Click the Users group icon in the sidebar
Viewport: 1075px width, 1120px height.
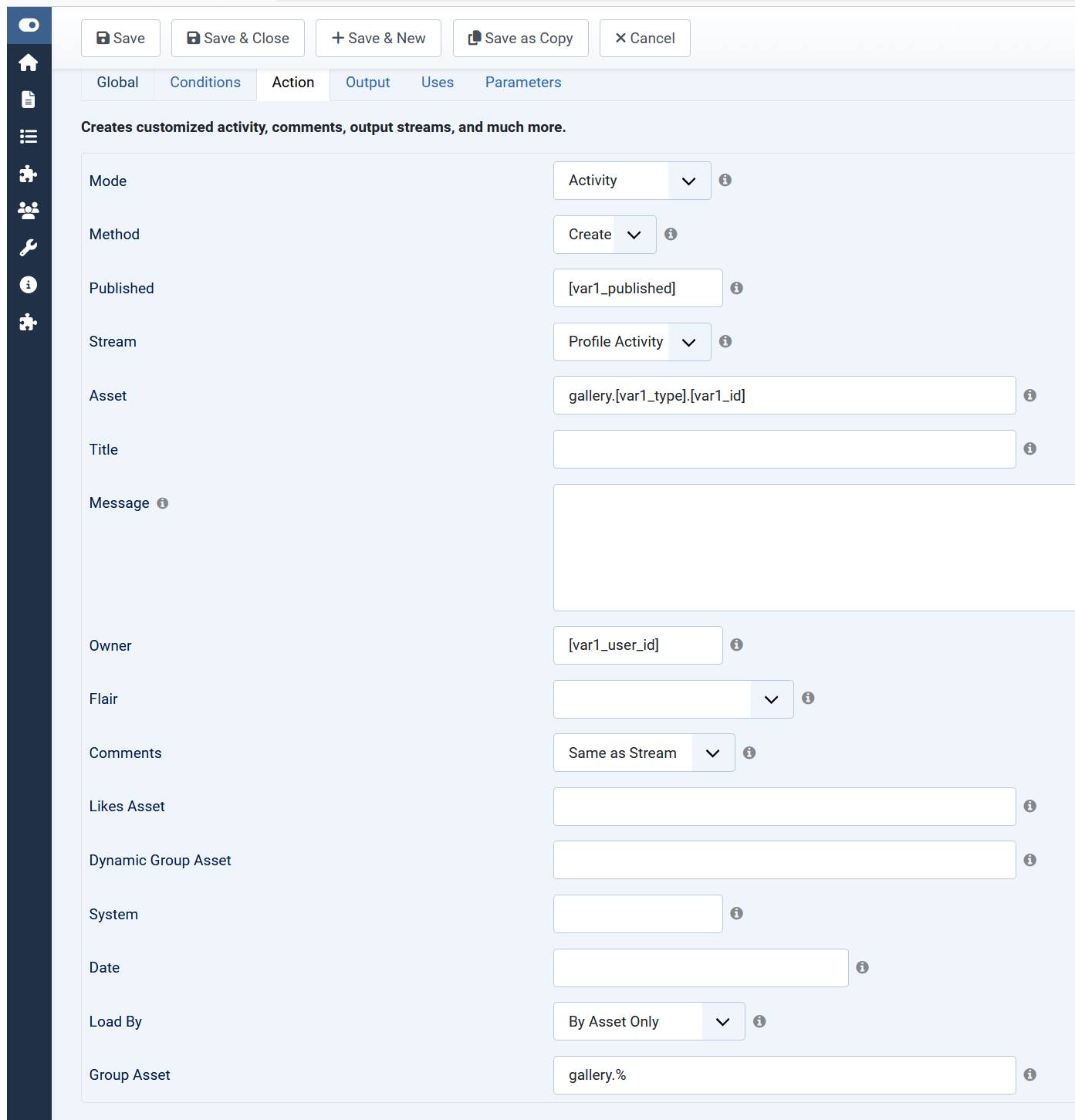29,210
